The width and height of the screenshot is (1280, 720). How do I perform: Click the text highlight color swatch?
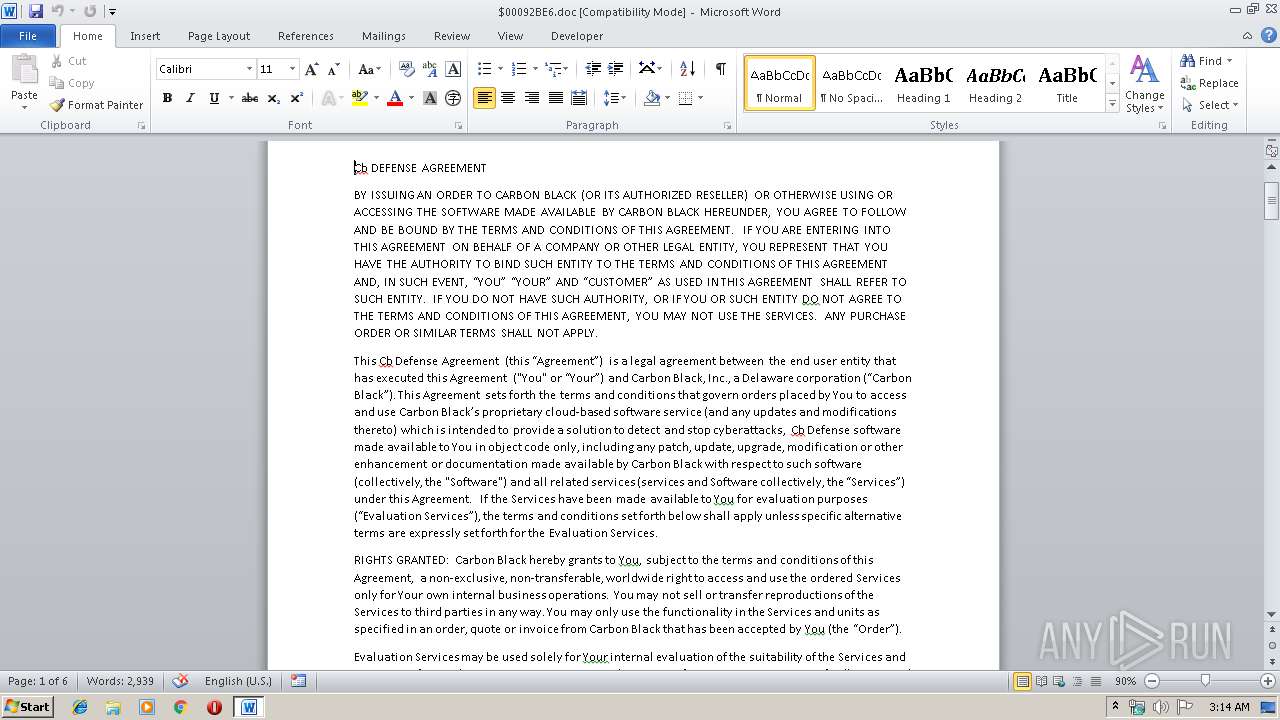pos(360,98)
